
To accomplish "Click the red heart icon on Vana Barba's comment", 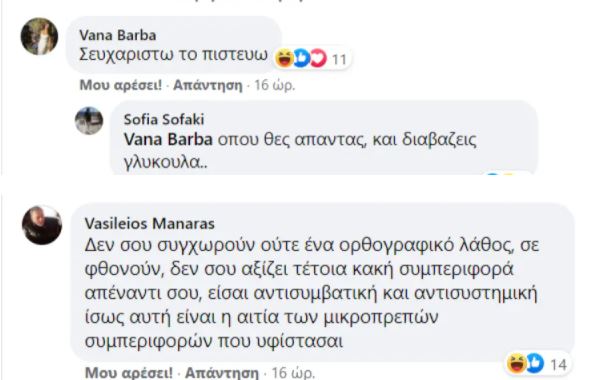I will [318, 58].
